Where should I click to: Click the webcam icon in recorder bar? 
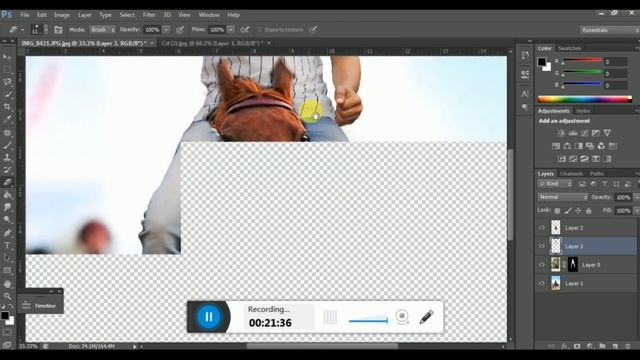coord(402,317)
